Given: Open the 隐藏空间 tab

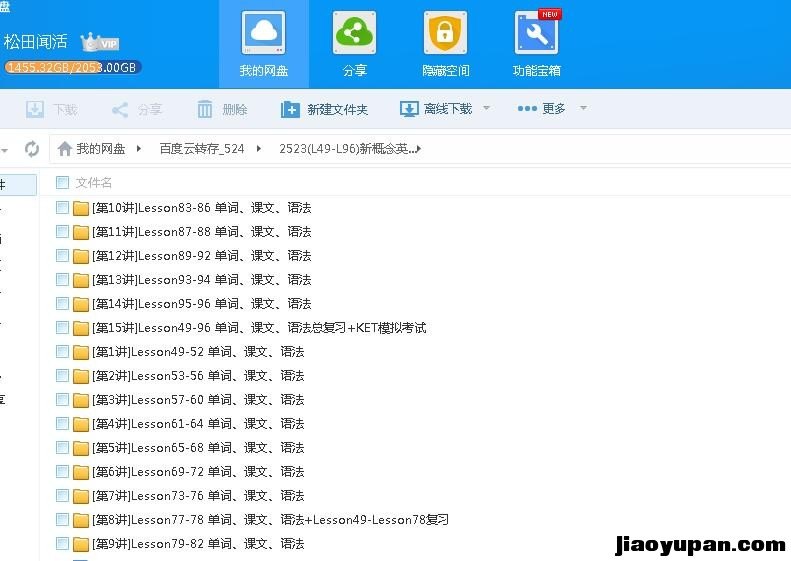Looking at the screenshot, I should 445,44.
